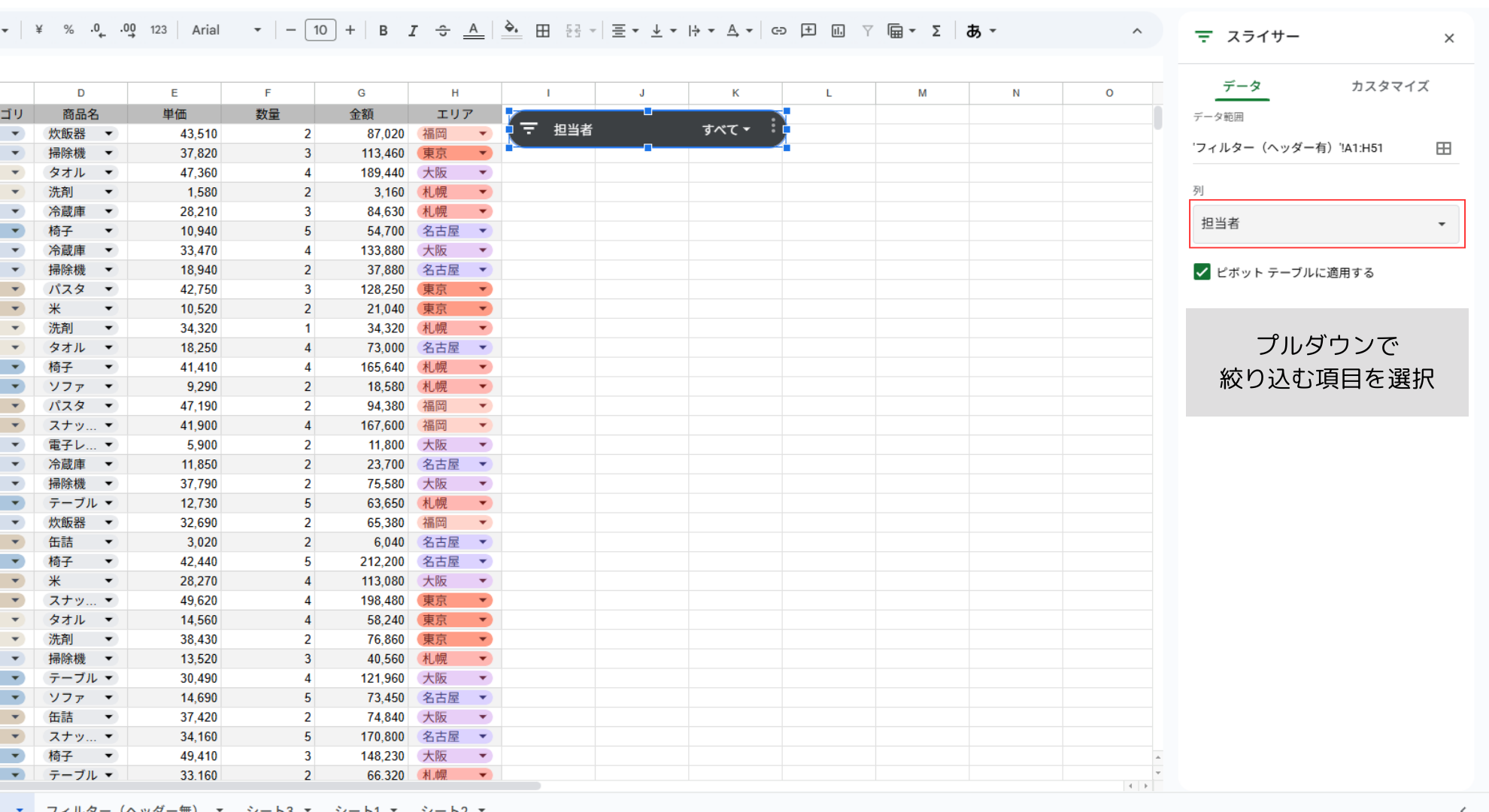Insert a link using the link icon

coord(778,31)
